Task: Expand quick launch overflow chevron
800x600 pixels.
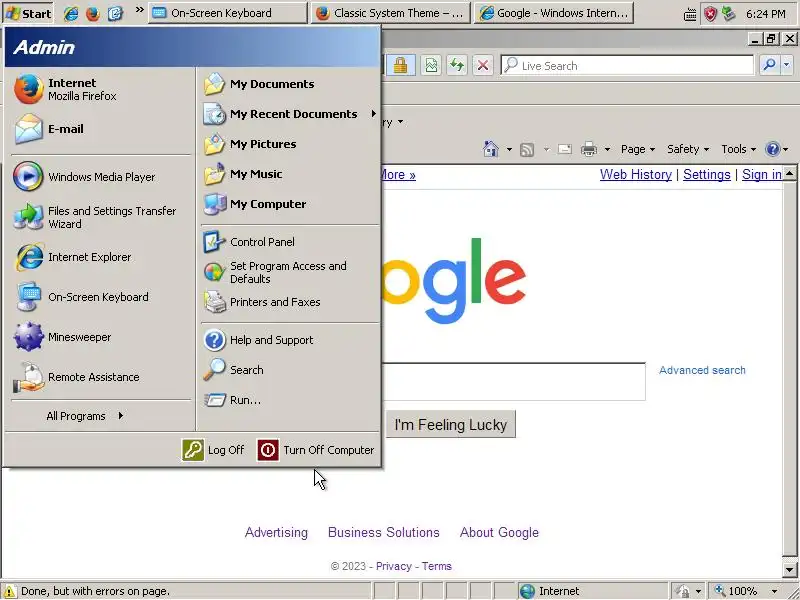Action: click(139, 10)
